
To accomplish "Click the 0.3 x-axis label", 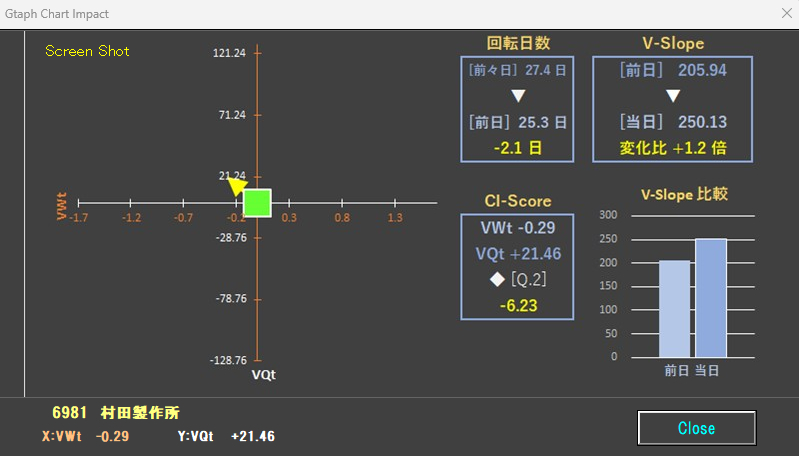I will (x=289, y=218).
